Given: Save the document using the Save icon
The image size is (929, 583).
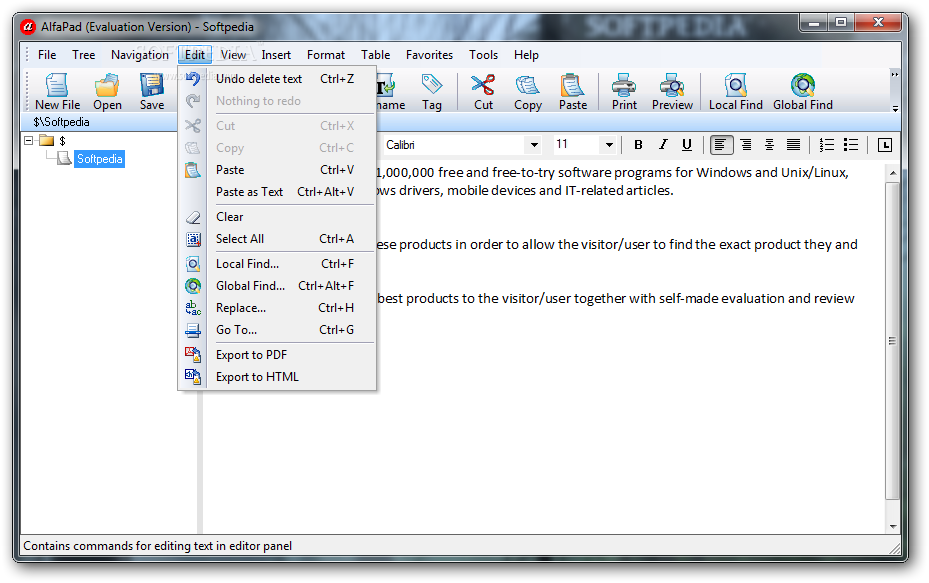Looking at the screenshot, I should (152, 91).
